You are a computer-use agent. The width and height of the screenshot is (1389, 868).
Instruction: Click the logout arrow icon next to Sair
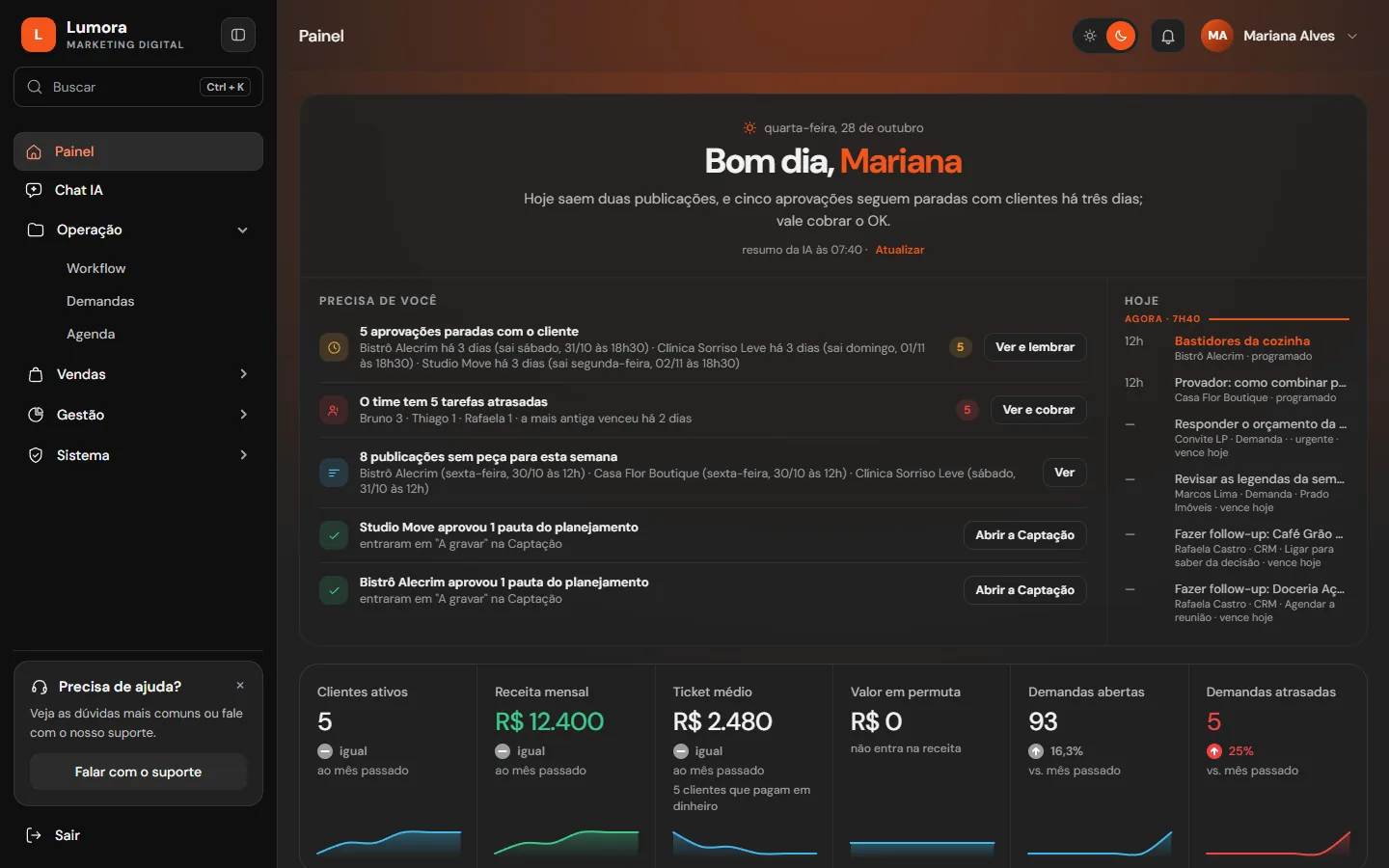coord(34,835)
